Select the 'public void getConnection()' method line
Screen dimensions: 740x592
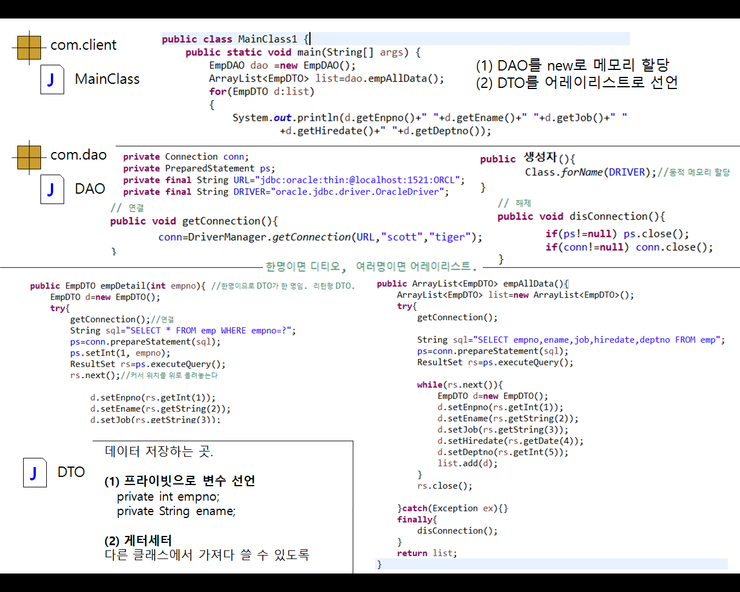pos(194,221)
